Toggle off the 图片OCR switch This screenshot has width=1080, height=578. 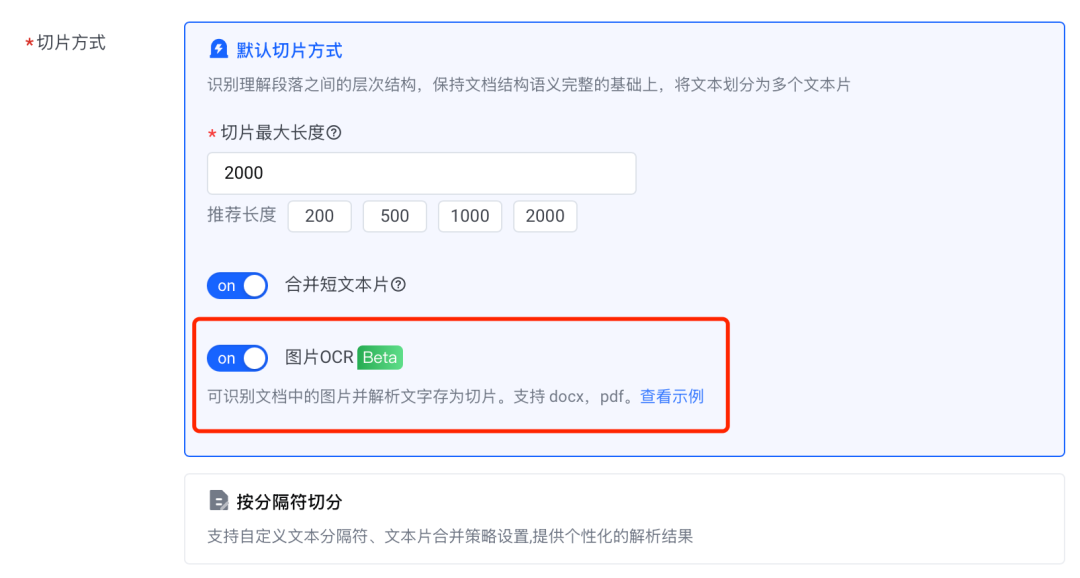(x=238, y=358)
